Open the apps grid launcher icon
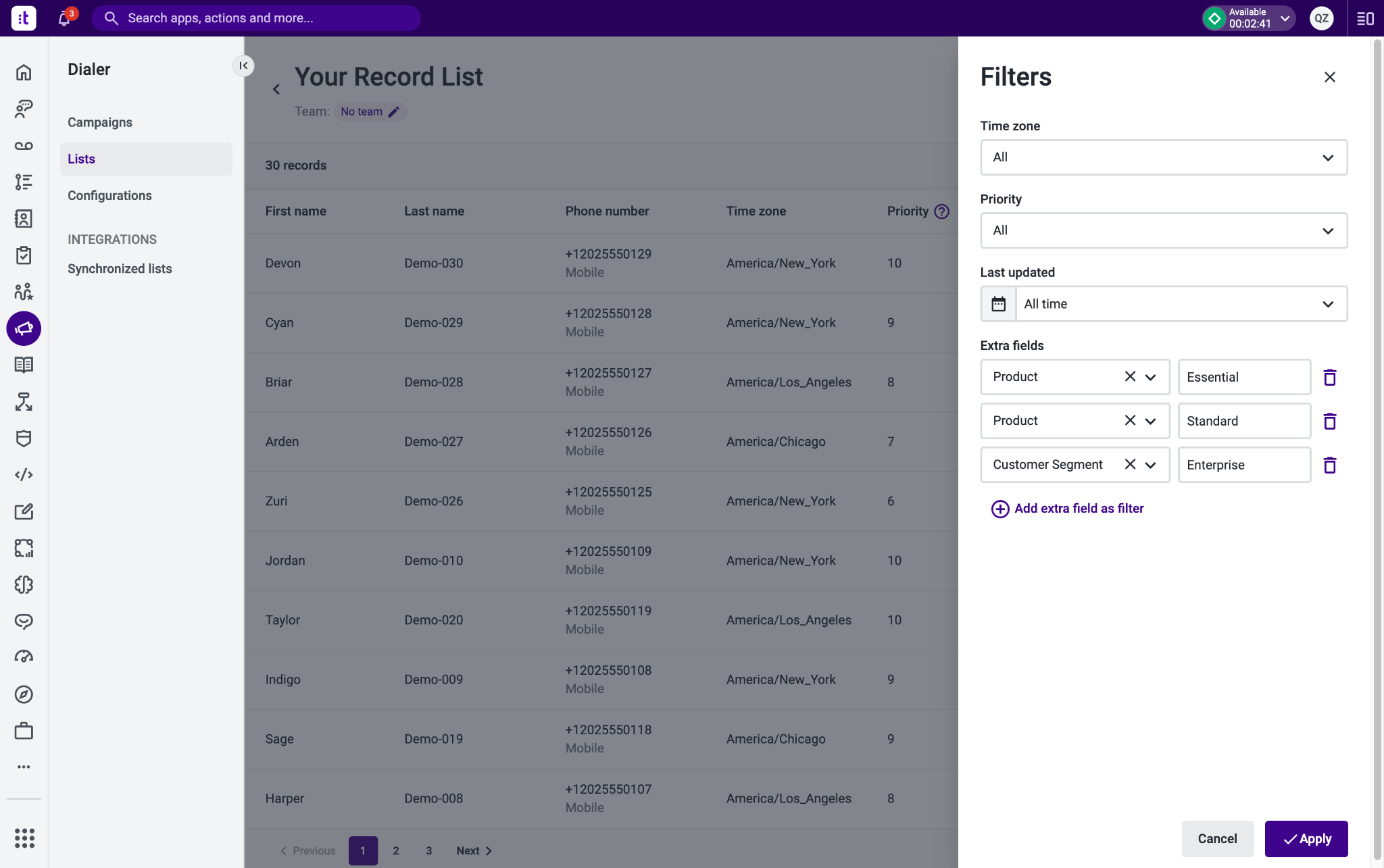This screenshot has width=1384, height=868. tap(24, 838)
